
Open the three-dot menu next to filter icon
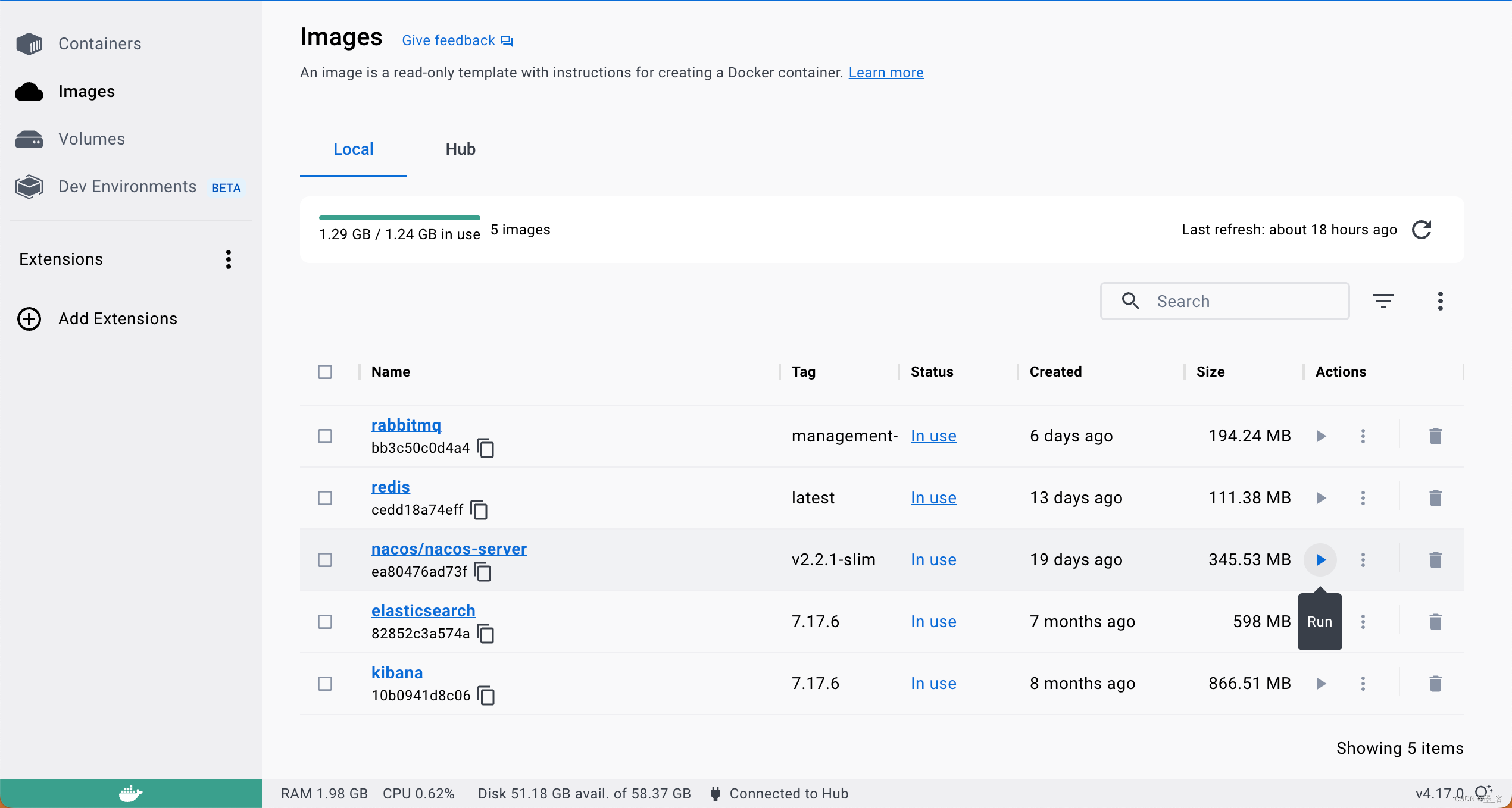pyautogui.click(x=1441, y=301)
